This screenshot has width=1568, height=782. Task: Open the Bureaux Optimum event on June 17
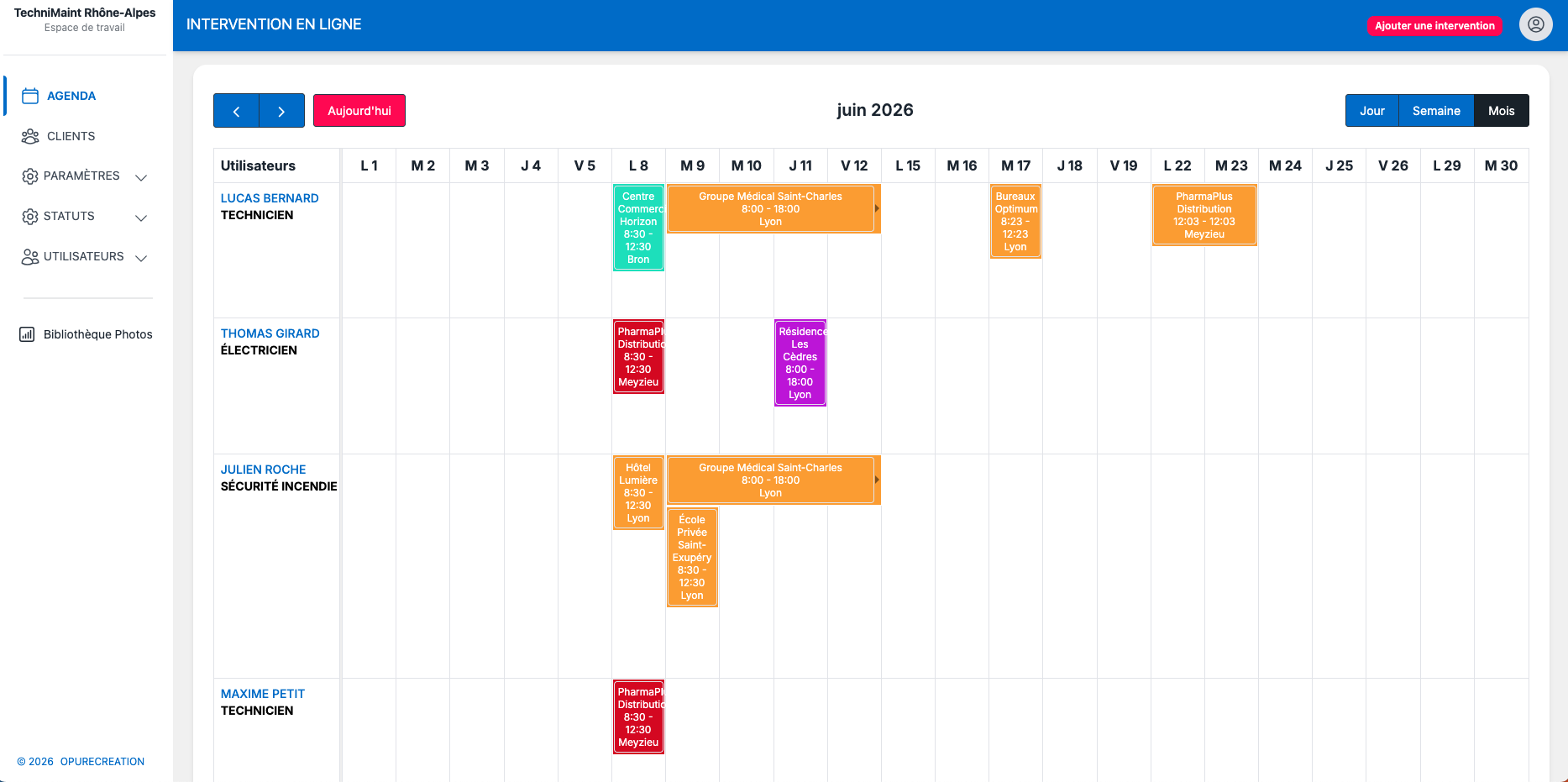coord(1015,221)
